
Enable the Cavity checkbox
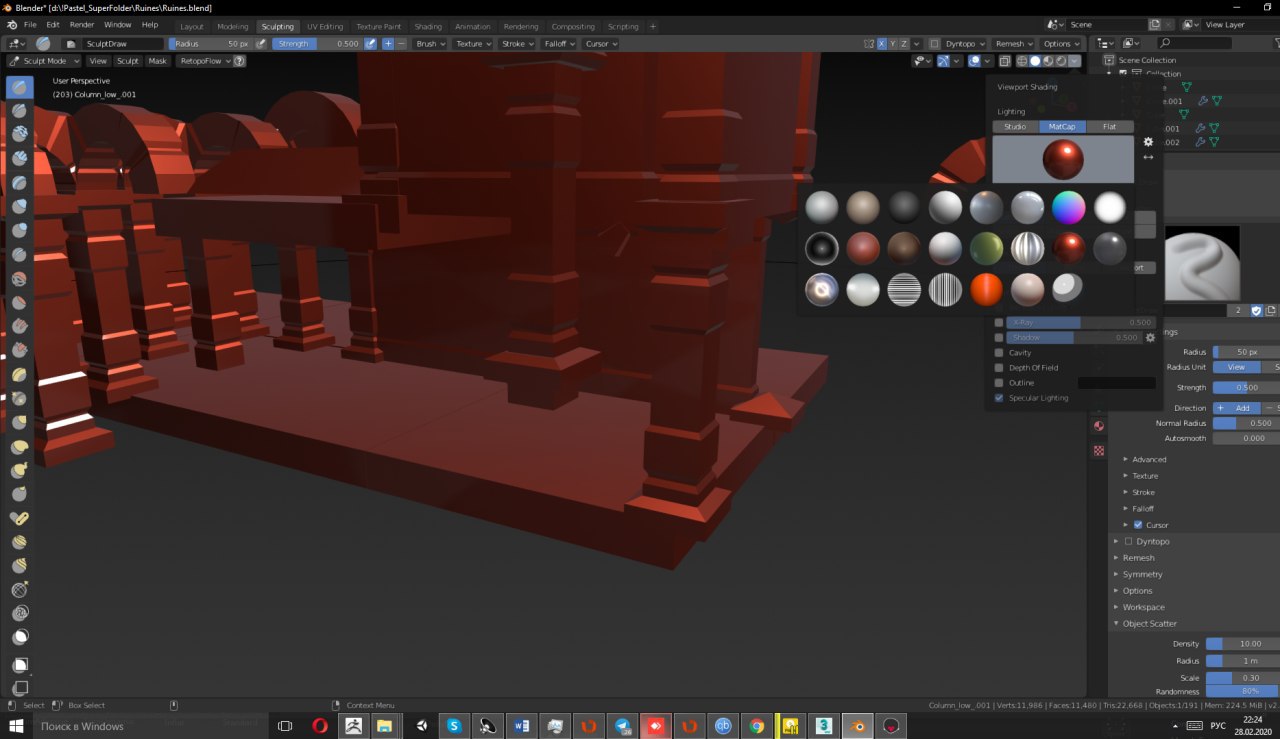tap(999, 353)
